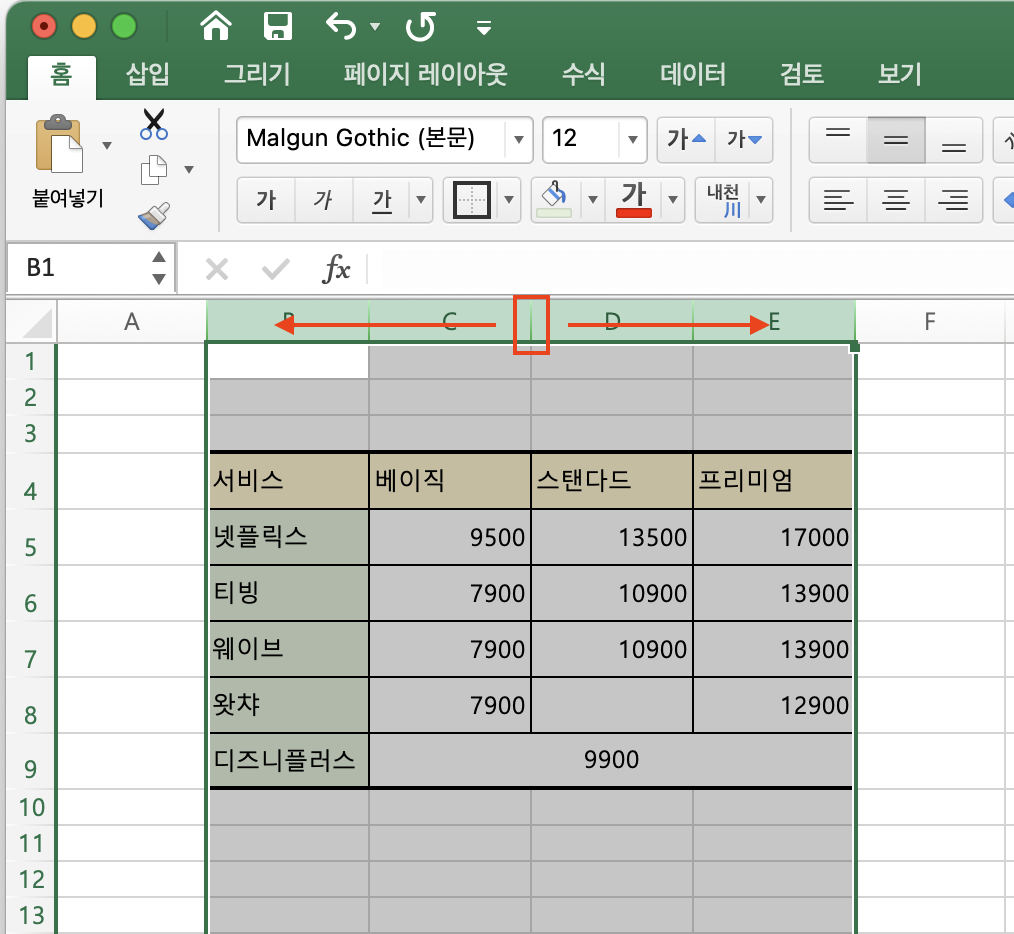Click the 내천 phonetic guide button
The image size is (1014, 934).
tap(723, 200)
